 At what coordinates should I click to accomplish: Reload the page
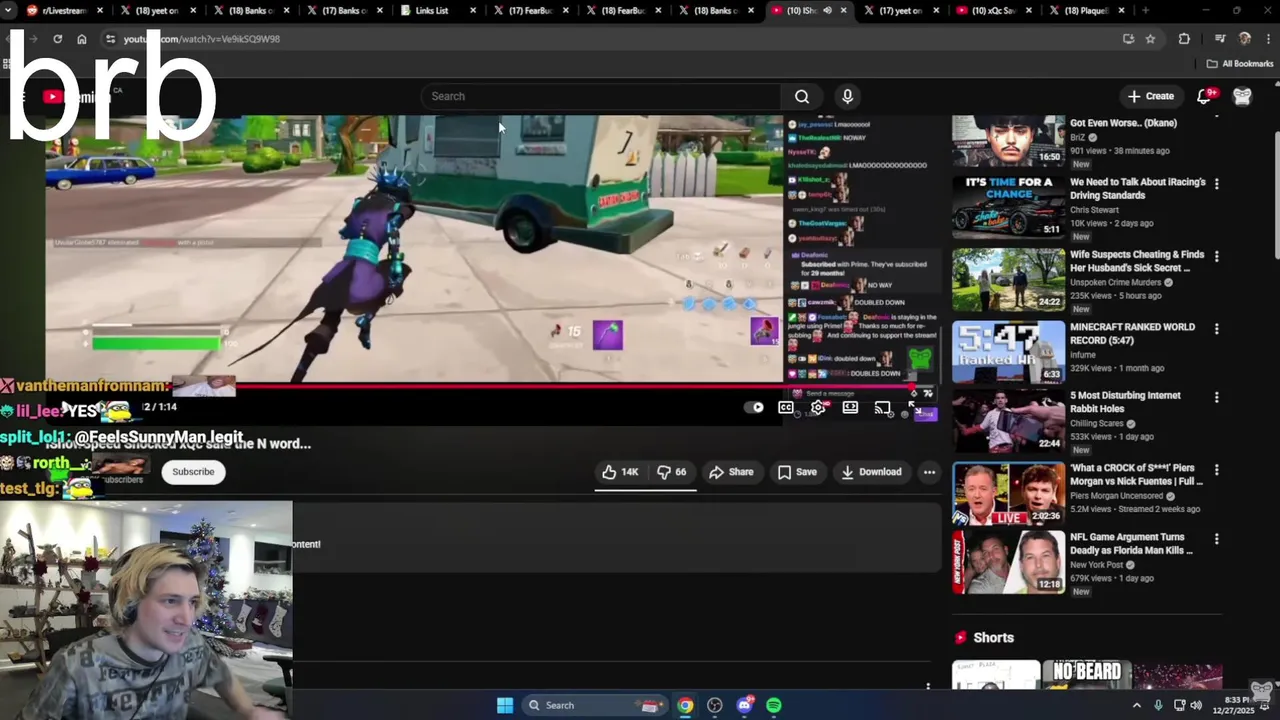(x=57, y=39)
